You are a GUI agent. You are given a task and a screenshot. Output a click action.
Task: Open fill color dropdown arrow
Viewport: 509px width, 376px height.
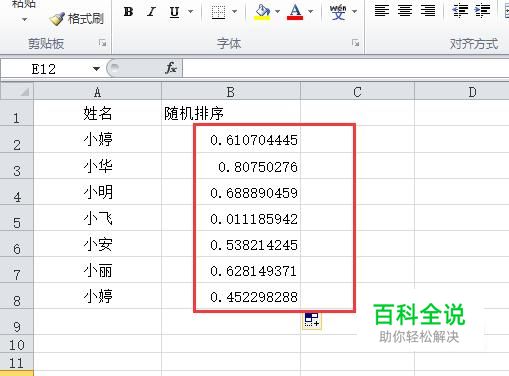coord(277,12)
